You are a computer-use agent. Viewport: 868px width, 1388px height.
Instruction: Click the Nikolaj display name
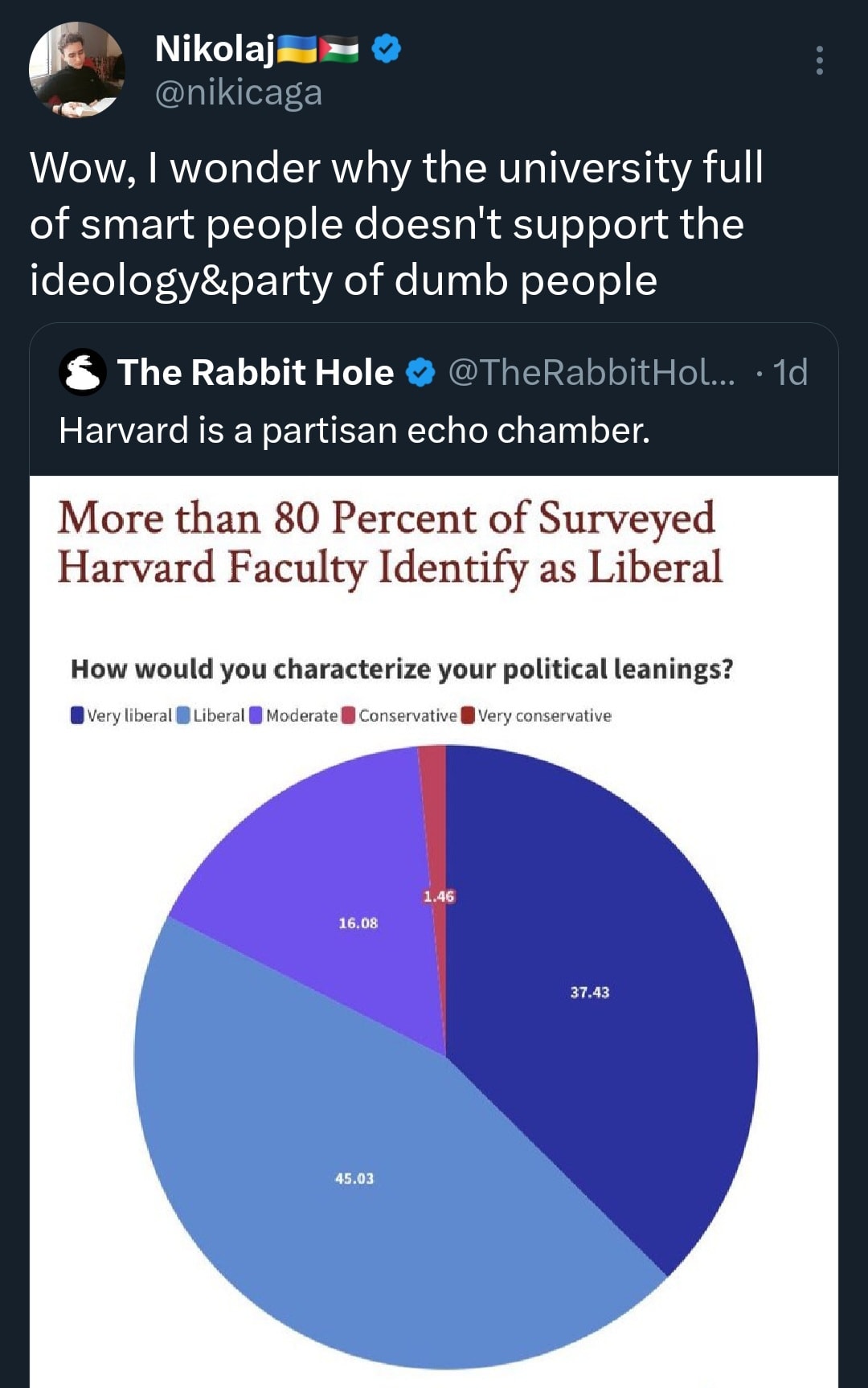[x=215, y=50]
